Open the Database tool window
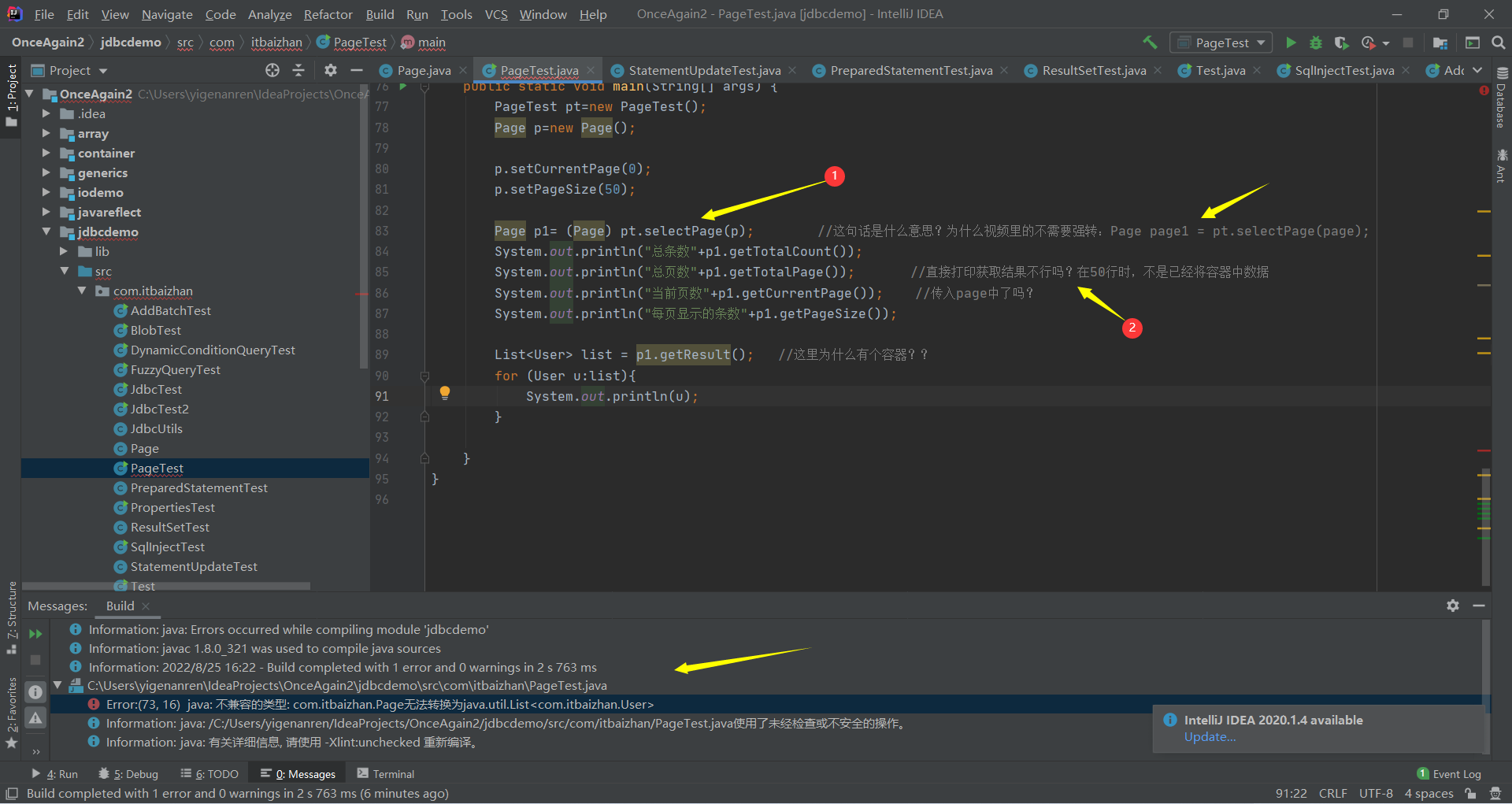This screenshot has height=804, width=1512. click(x=1501, y=98)
